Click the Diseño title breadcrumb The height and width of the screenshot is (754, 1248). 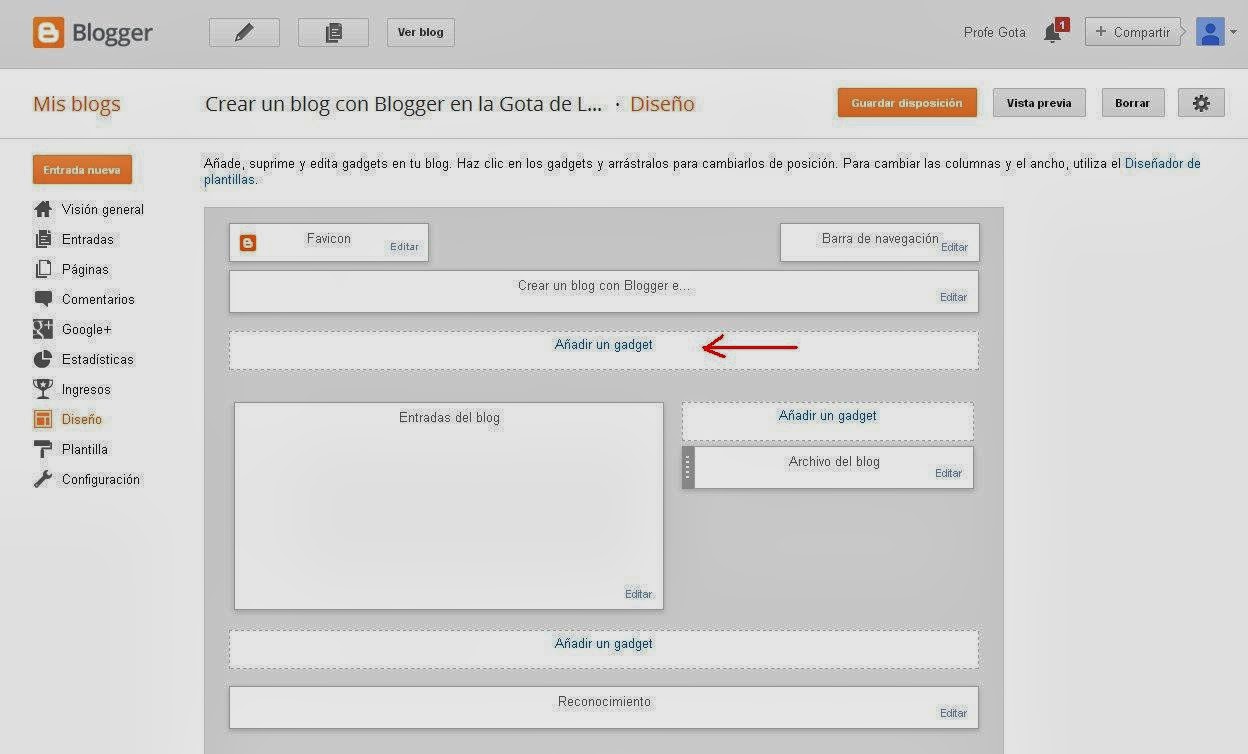click(x=662, y=104)
